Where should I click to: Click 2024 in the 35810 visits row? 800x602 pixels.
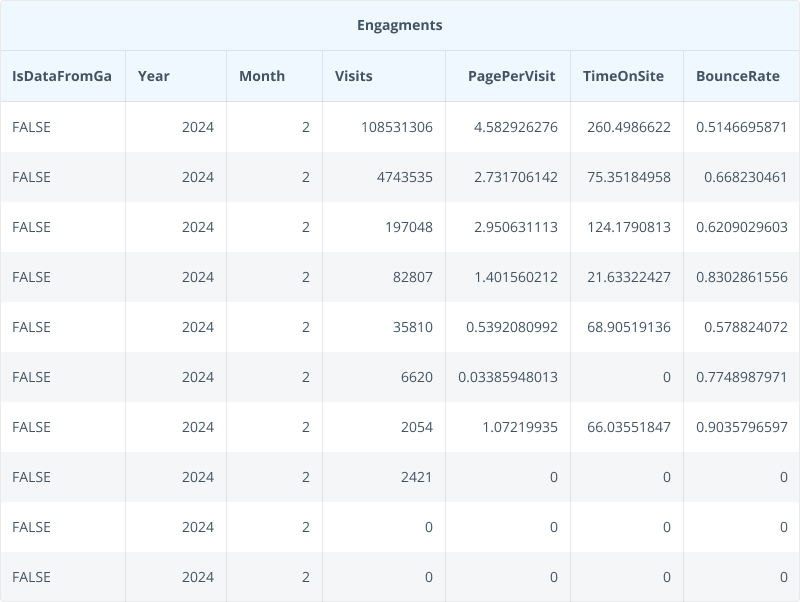198,327
